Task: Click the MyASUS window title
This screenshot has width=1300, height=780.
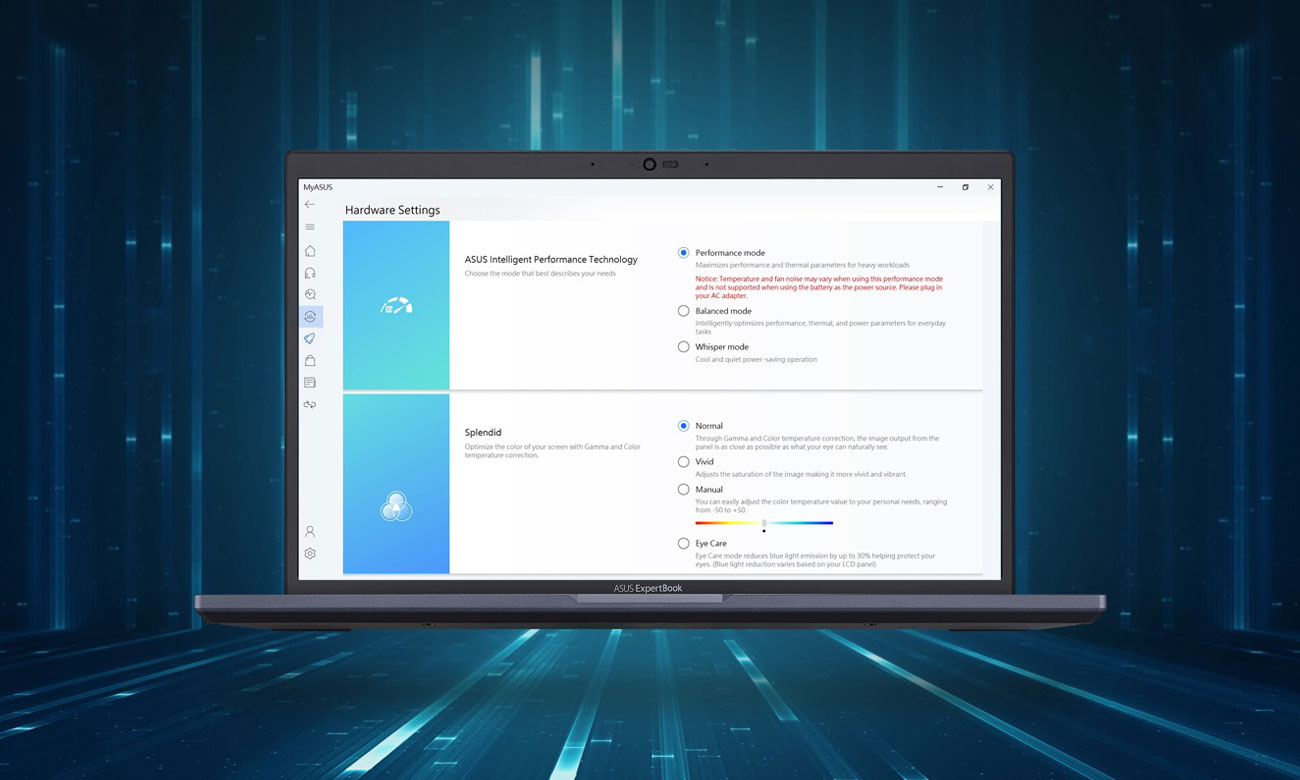Action: tap(318, 187)
